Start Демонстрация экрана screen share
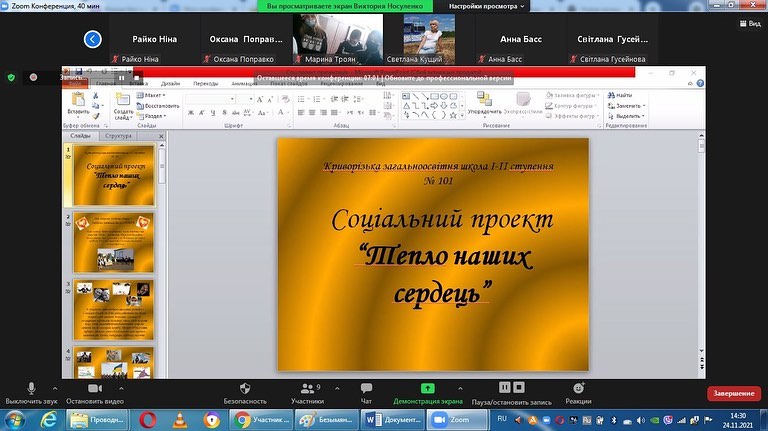 coord(428,393)
